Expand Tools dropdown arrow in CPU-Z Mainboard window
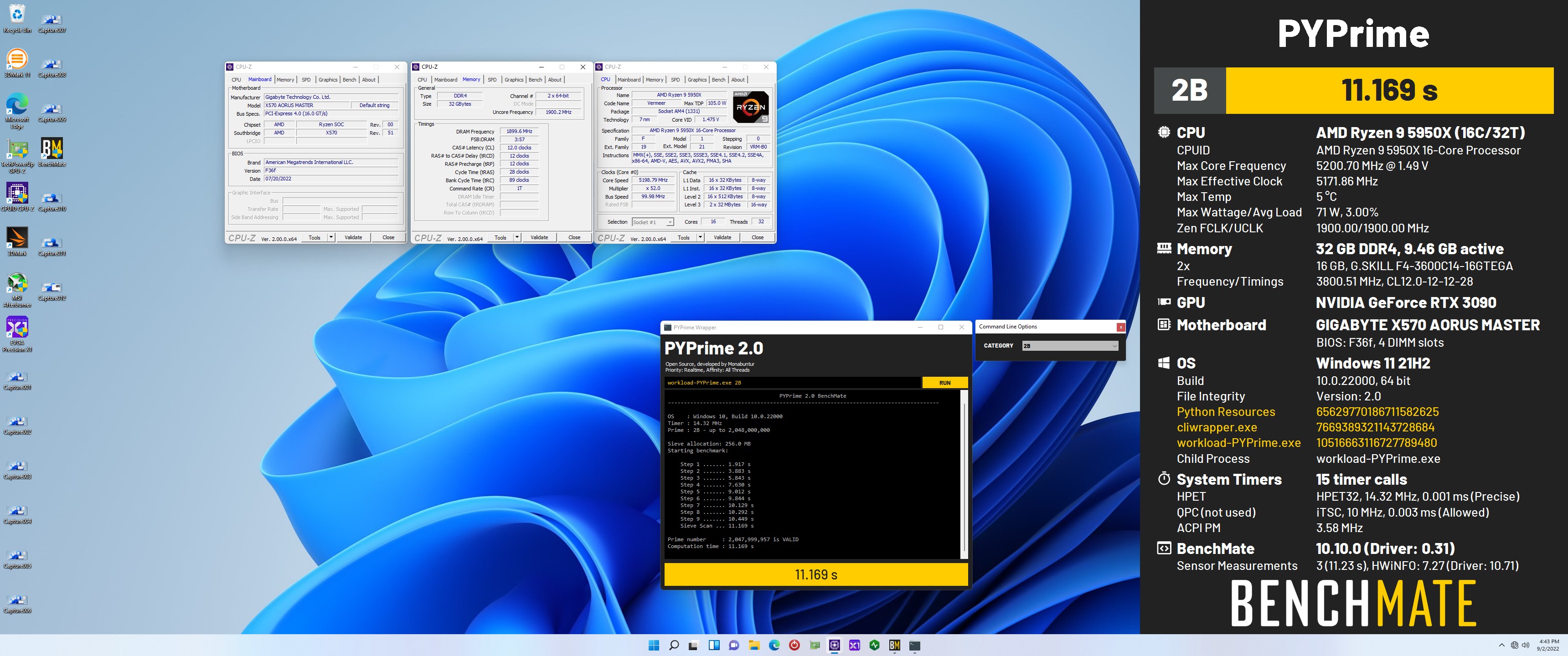The image size is (1568, 656). (x=331, y=237)
